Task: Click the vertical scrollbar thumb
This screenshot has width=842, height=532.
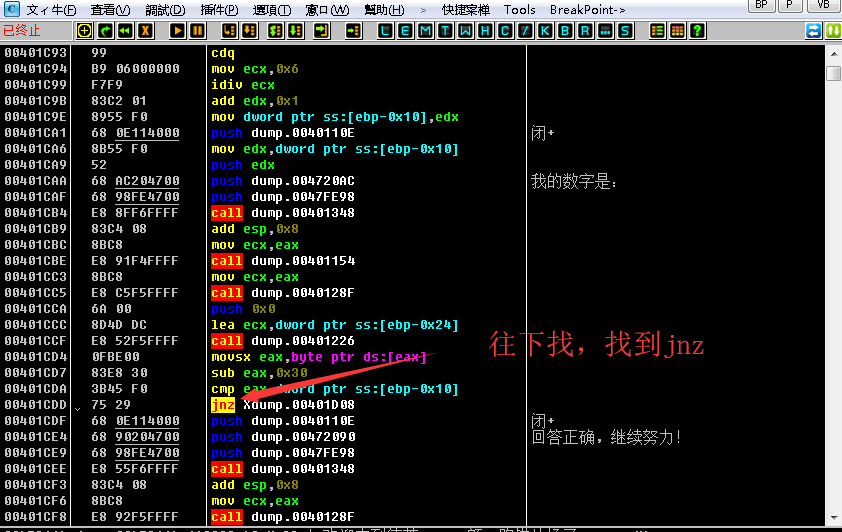Action: 833,73
